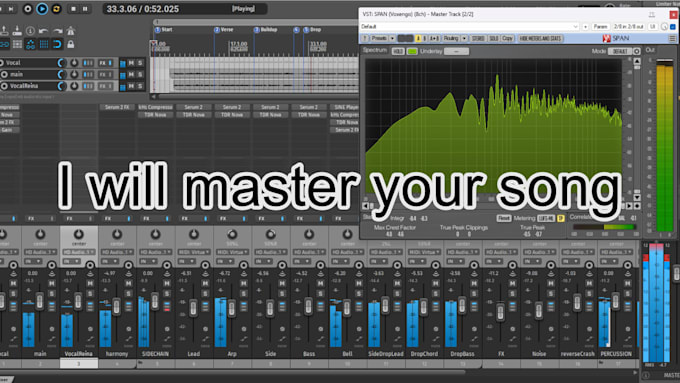Click the record button in transport bar
The width and height of the screenshot is (680, 383).
(x=28, y=9)
